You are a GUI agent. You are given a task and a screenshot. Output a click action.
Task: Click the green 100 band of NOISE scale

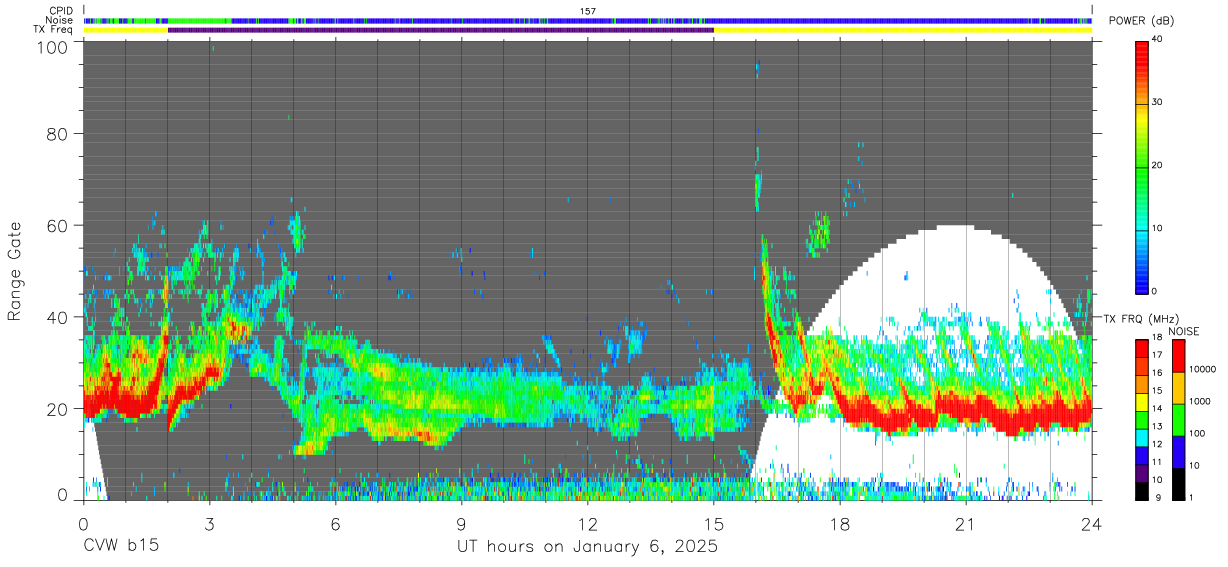[1178, 420]
